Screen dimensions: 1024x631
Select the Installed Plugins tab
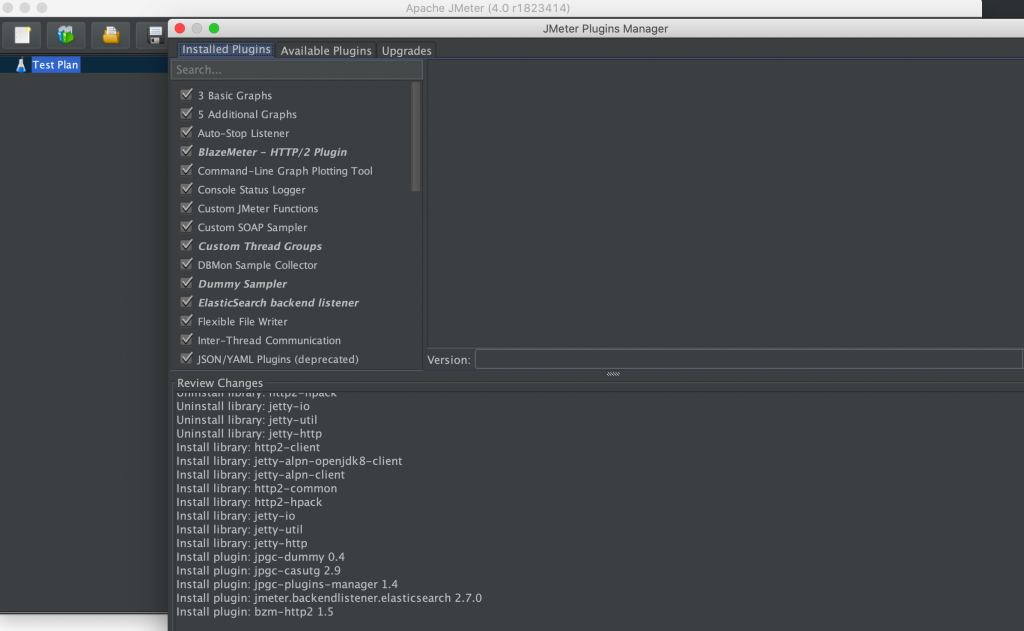click(226, 50)
